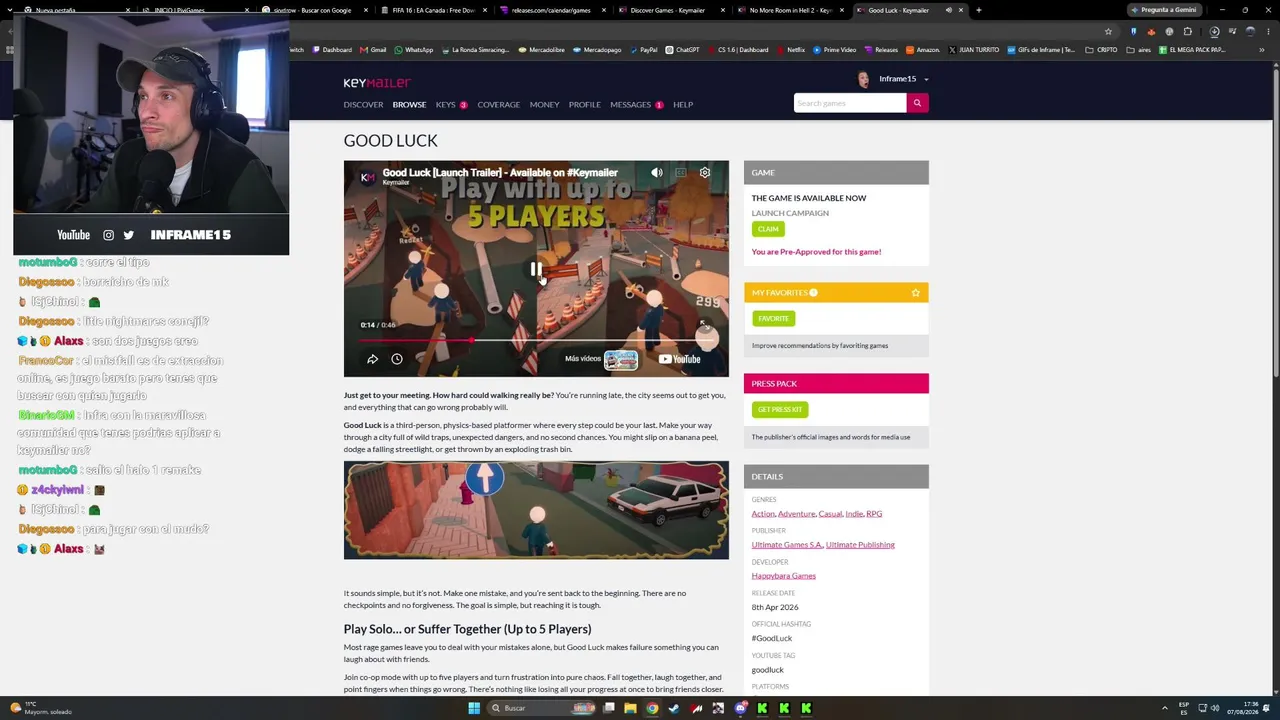Open the Money menu item
The image size is (1280, 720).
pos(544,104)
